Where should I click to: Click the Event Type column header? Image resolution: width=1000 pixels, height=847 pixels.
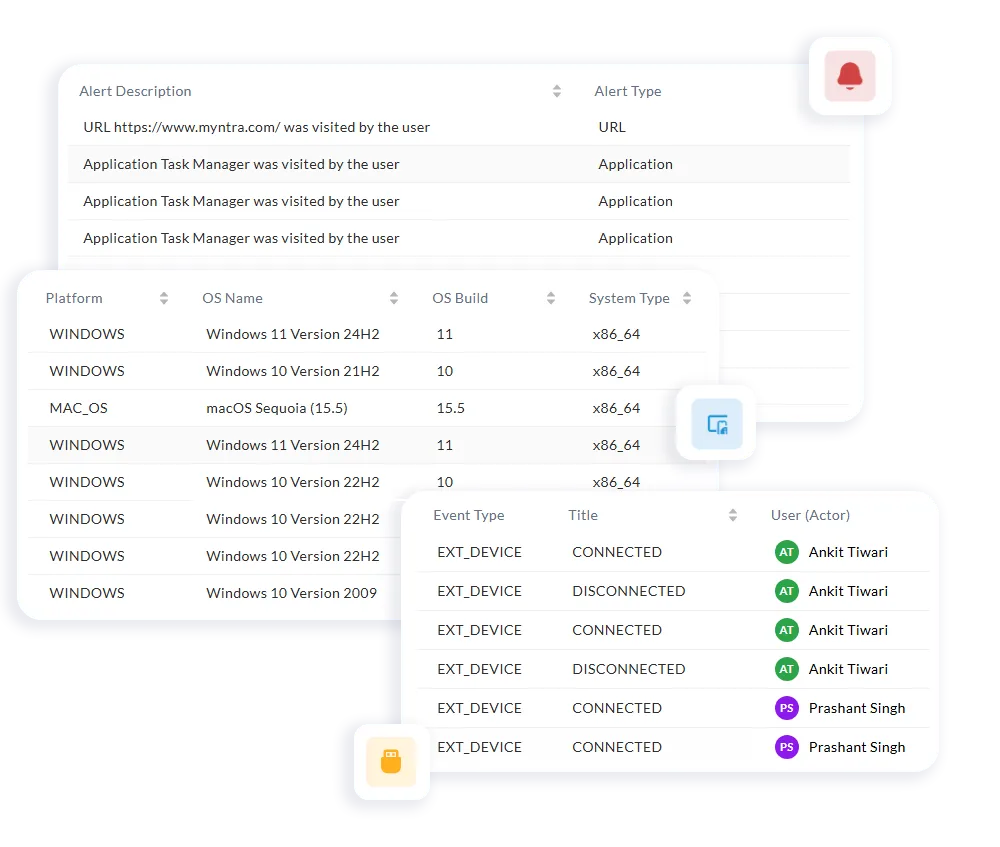469,515
